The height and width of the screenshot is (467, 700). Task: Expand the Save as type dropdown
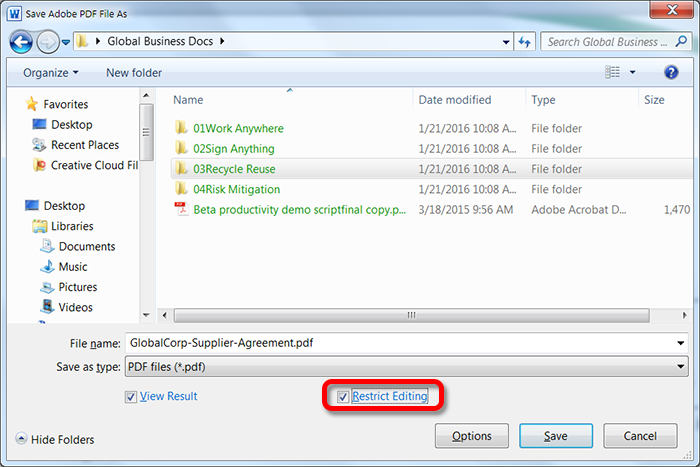point(680,367)
